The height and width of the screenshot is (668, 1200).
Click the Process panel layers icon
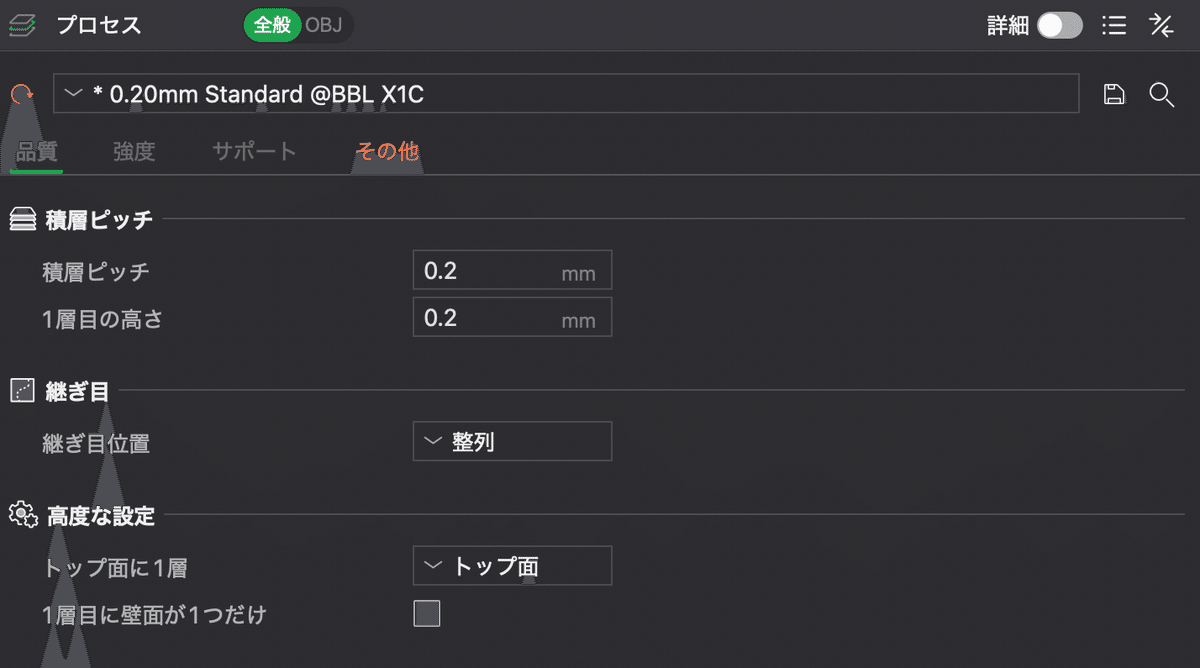pyautogui.click(x=22, y=25)
